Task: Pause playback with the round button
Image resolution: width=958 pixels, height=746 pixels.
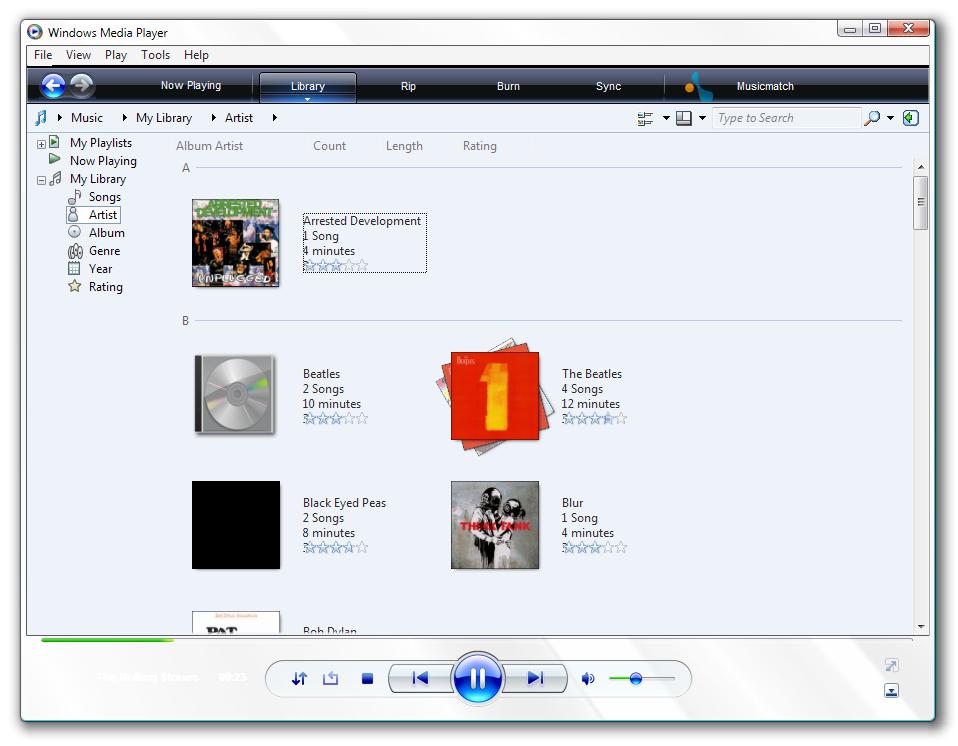Action: tap(477, 678)
